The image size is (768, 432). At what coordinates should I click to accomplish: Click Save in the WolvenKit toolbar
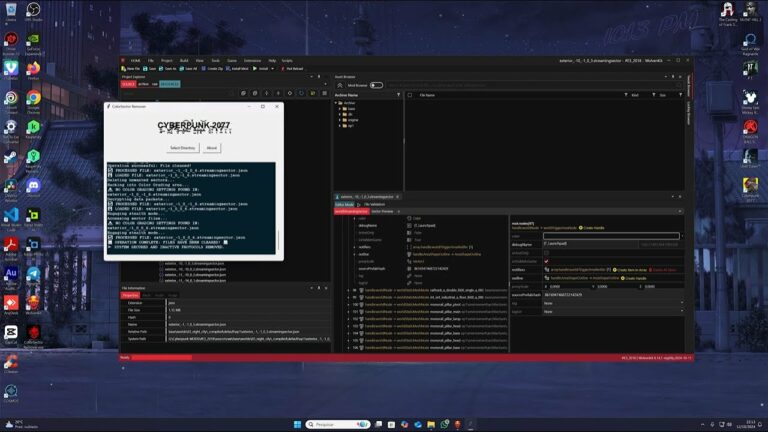point(149,69)
